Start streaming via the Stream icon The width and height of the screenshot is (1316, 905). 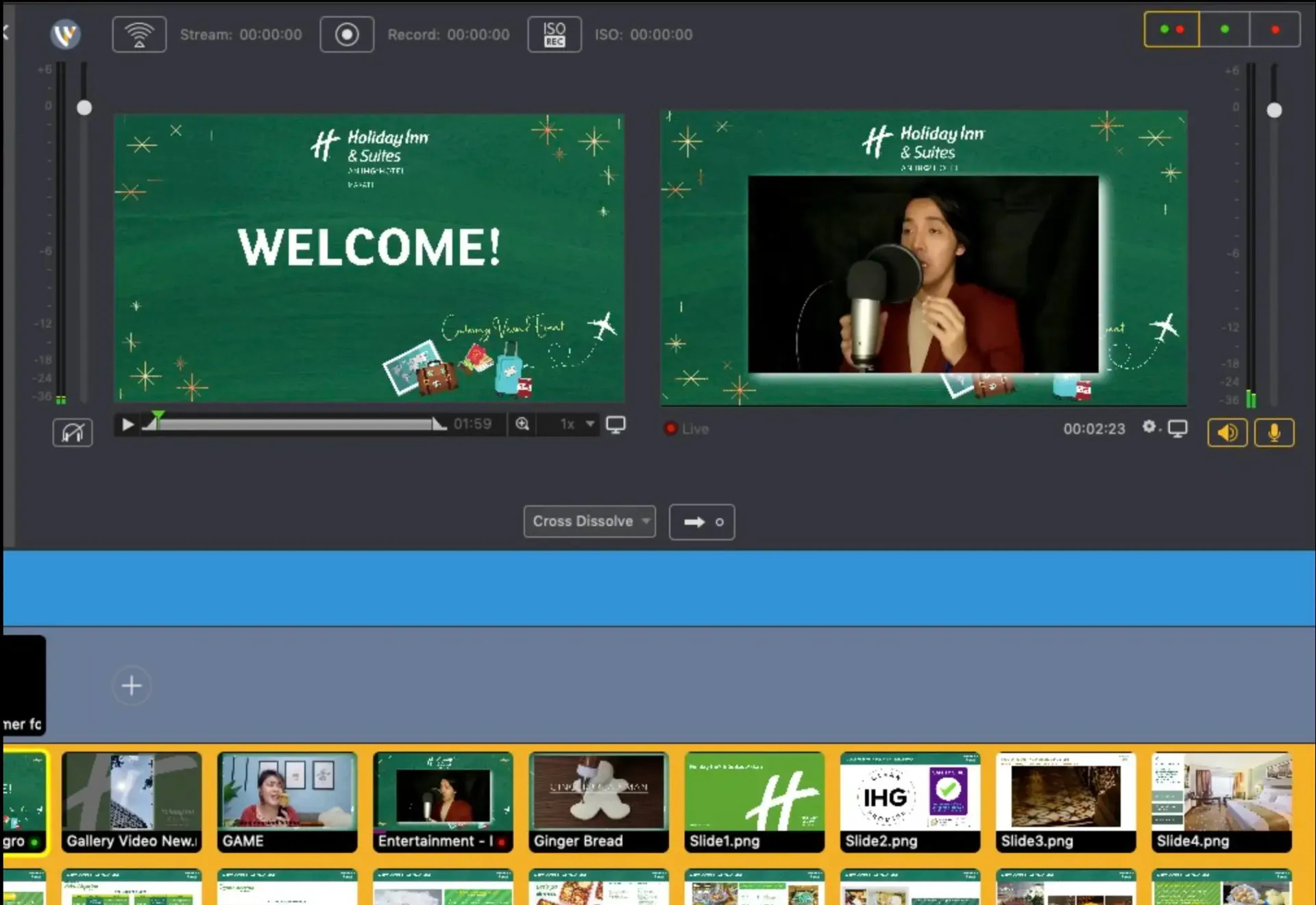[x=139, y=34]
